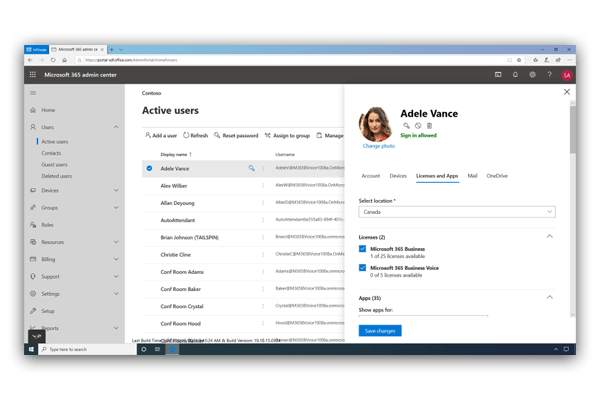Click Type here to search box
Image resolution: width=600 pixels, height=400 pixels.
coord(88,349)
